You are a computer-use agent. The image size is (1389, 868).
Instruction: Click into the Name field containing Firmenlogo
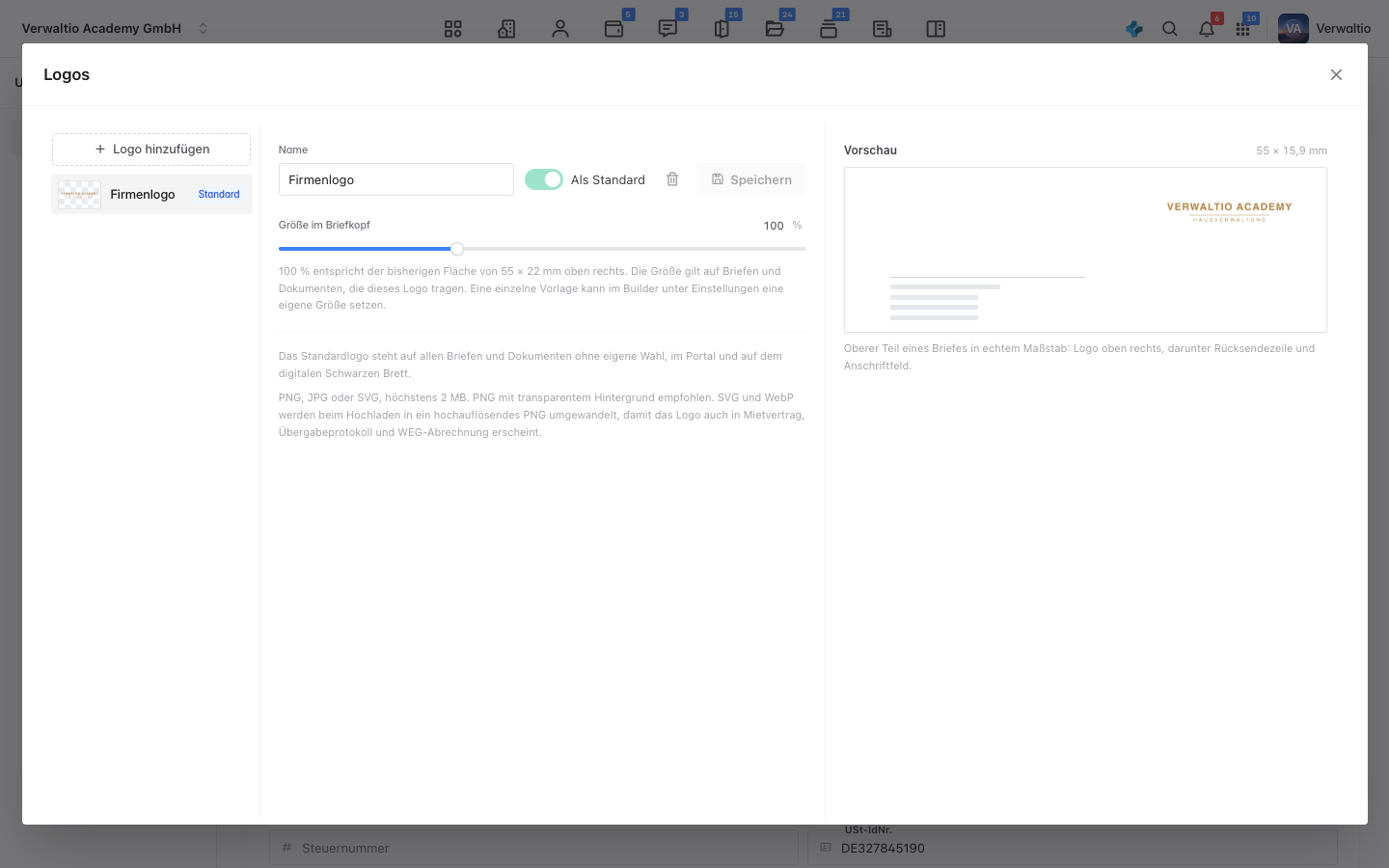[396, 179]
